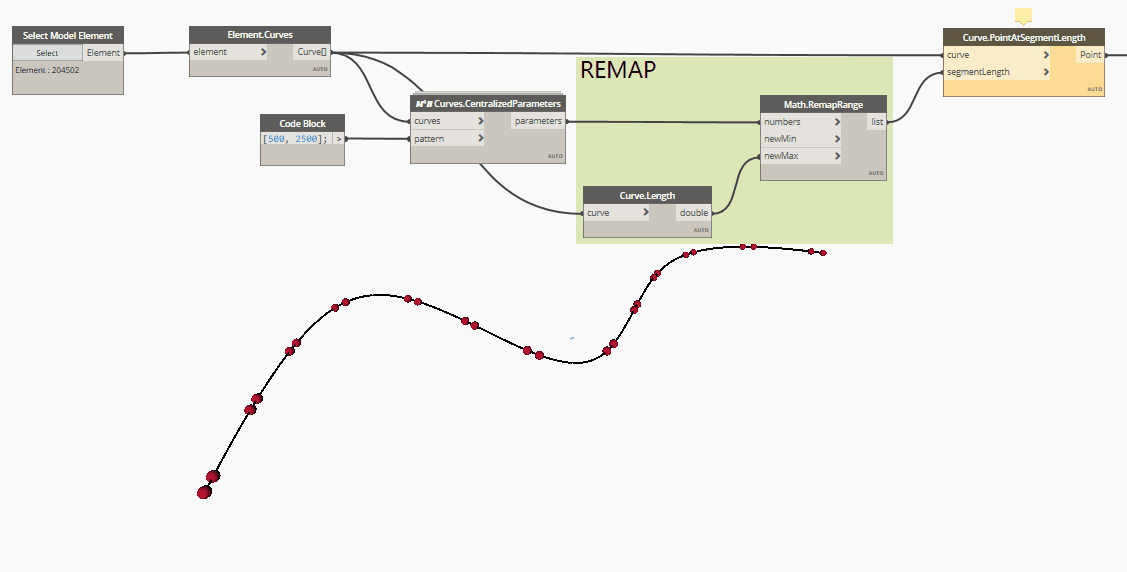
Task: Click the Code Block output port arrow
Action: coord(338,139)
